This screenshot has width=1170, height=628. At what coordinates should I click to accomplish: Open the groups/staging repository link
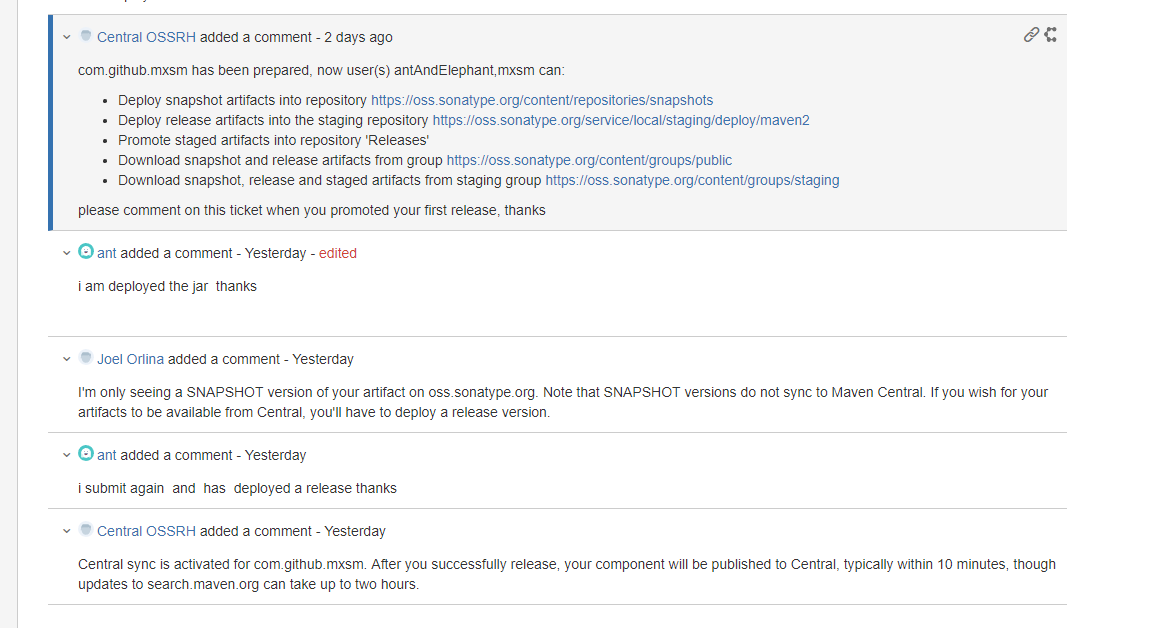click(692, 180)
